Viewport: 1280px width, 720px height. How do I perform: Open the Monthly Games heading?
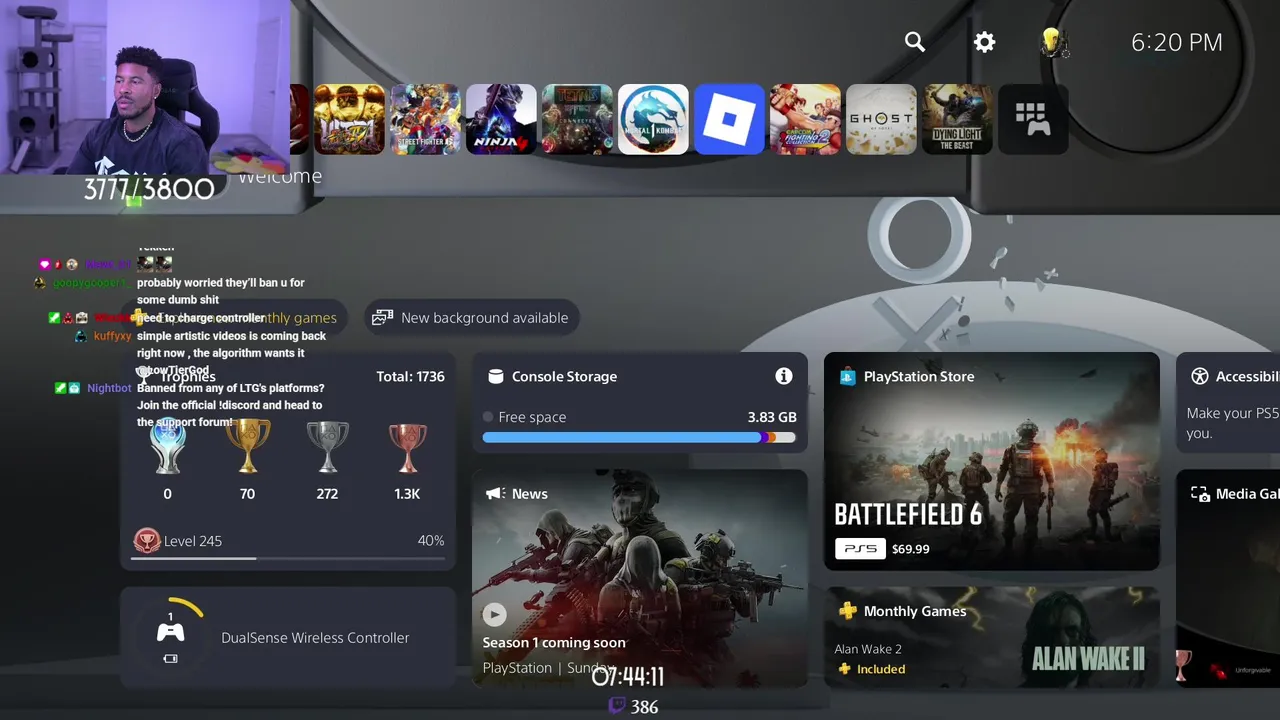915,611
